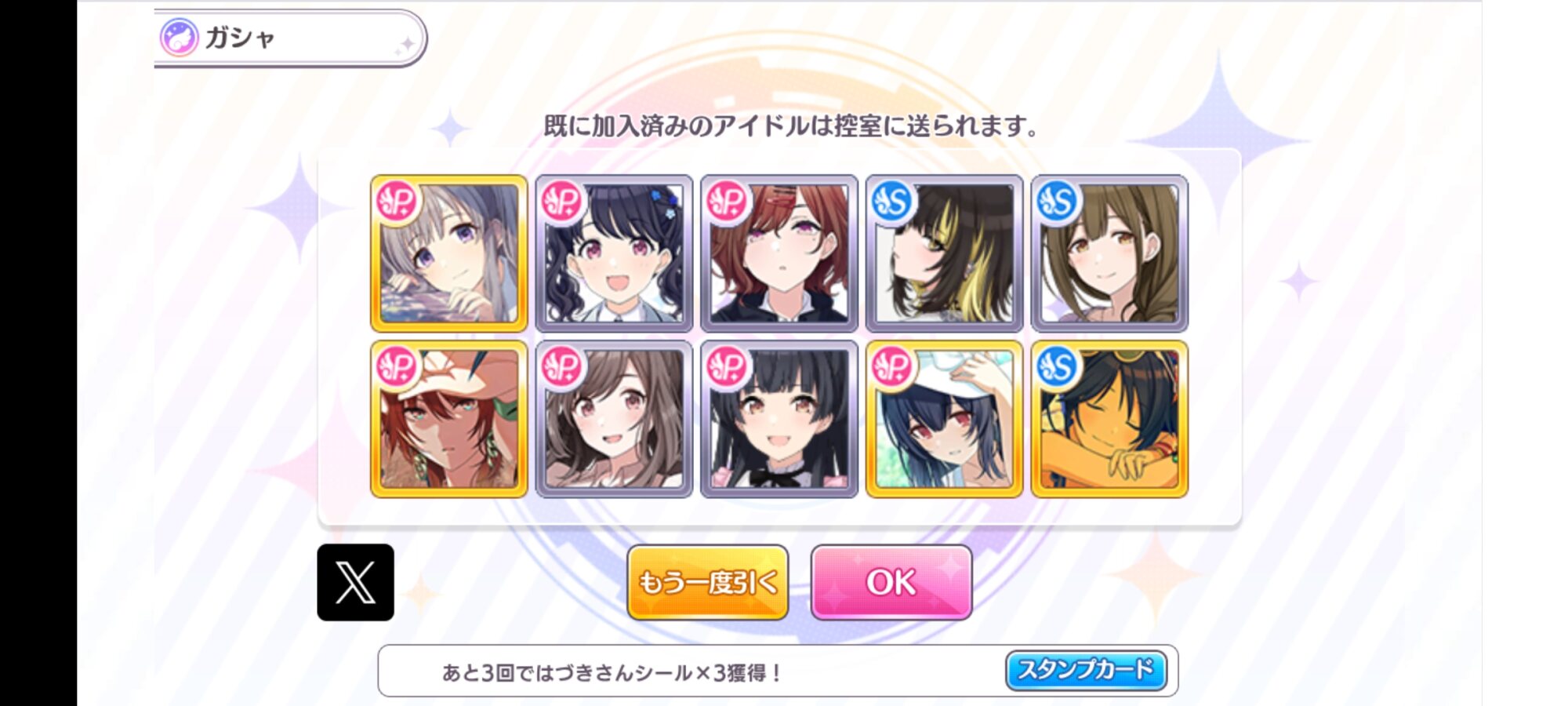This screenshot has height=706, width=1568.
Task: Open the sleeping girl orange S card
Action: (1109, 419)
